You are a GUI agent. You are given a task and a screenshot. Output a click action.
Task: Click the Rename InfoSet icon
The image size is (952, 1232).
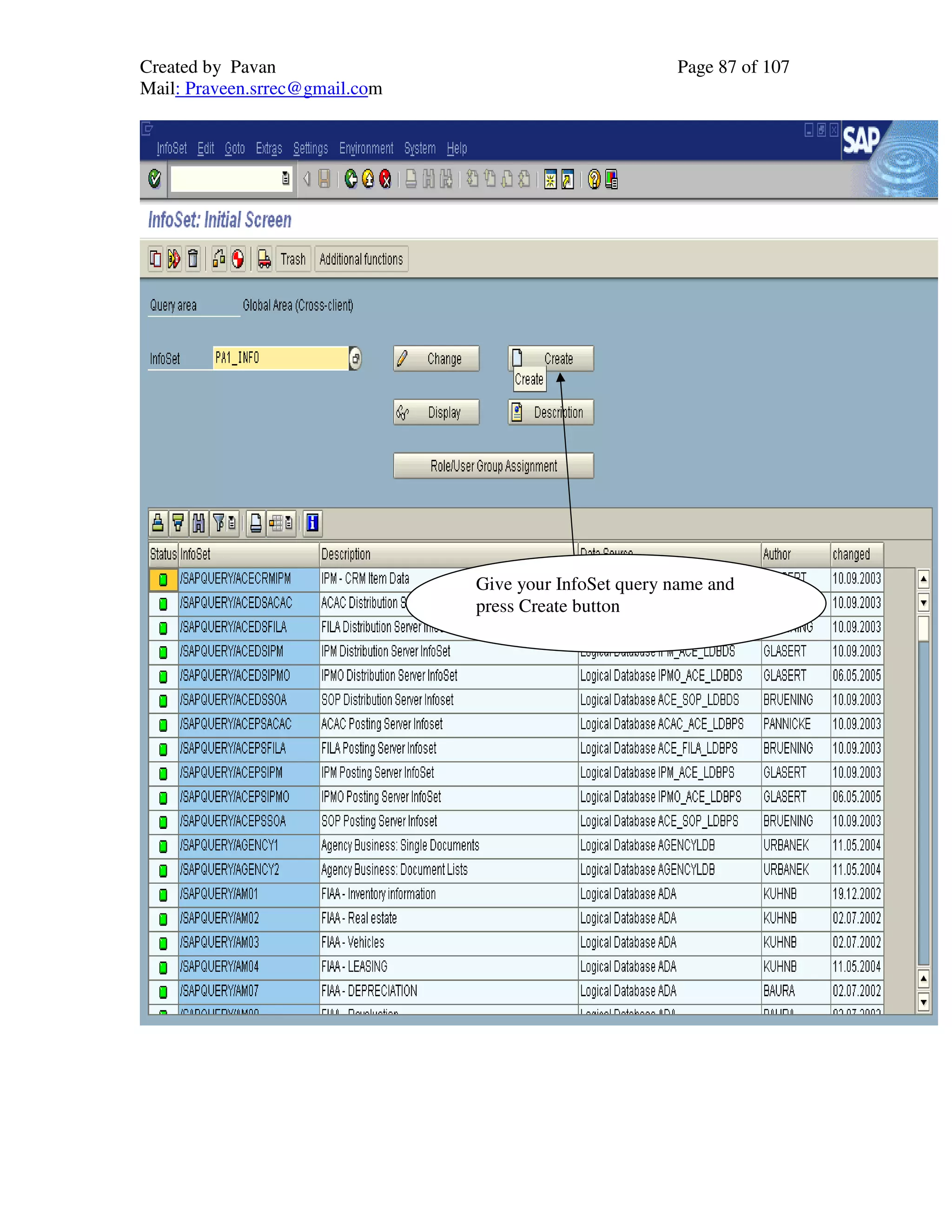(174, 259)
